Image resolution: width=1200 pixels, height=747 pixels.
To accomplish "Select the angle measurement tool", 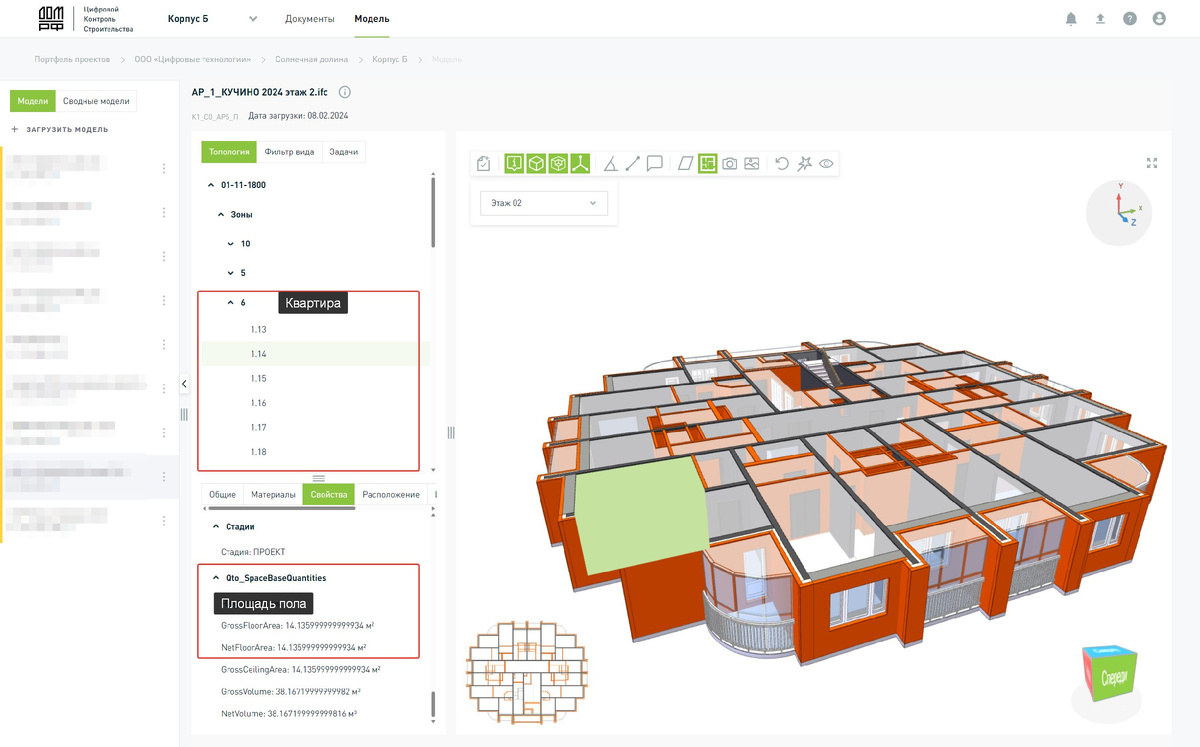I will click(610, 164).
